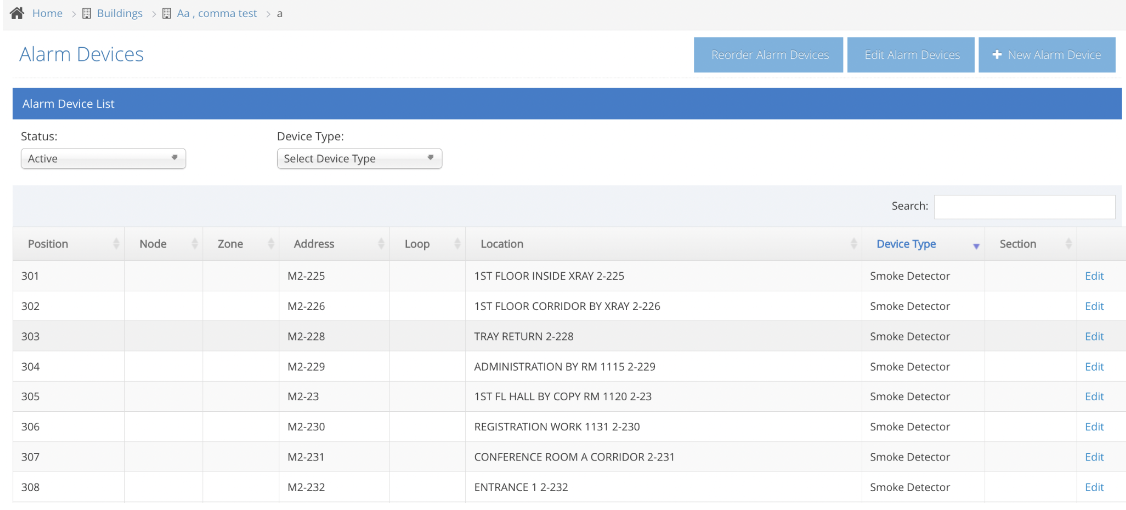Click ADMINISTRATION BY RM 1115 2-229 location
The height and width of the screenshot is (510, 1126).
pyautogui.click(x=564, y=366)
